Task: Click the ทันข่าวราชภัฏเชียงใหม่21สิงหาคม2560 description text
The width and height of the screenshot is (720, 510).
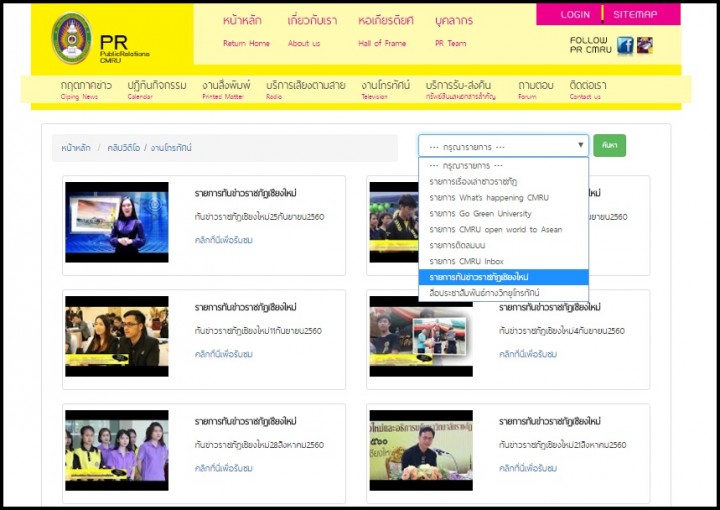Action: [x=562, y=445]
